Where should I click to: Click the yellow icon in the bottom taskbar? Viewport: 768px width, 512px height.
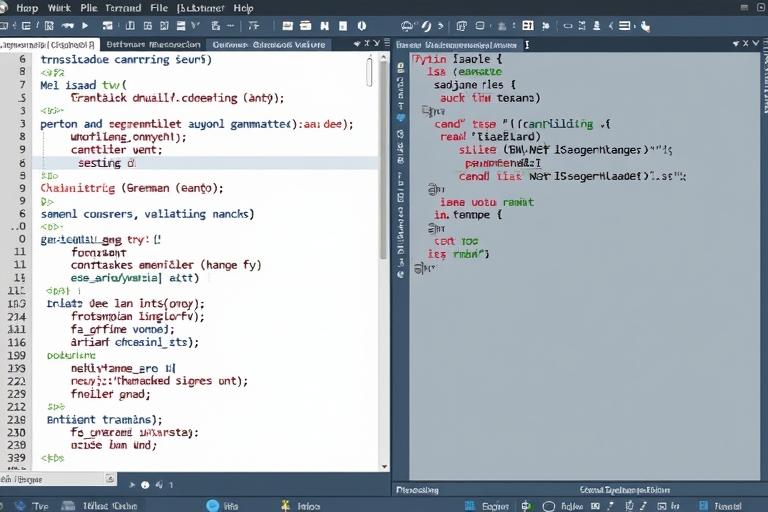(x=285, y=505)
